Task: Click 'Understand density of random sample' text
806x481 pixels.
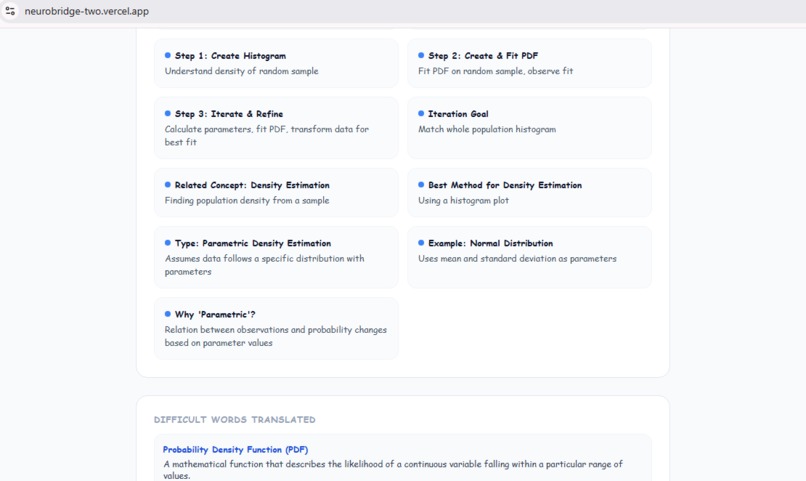Action: 242,71
